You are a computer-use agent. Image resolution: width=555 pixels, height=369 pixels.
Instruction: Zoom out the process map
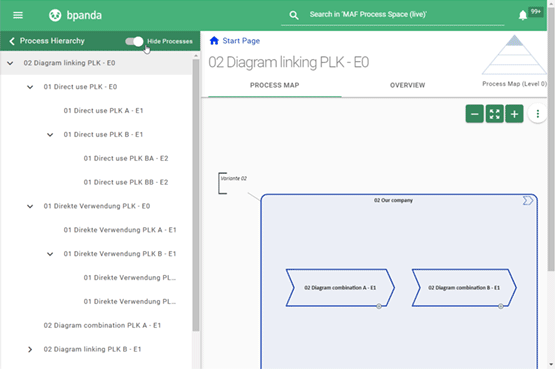coord(475,114)
